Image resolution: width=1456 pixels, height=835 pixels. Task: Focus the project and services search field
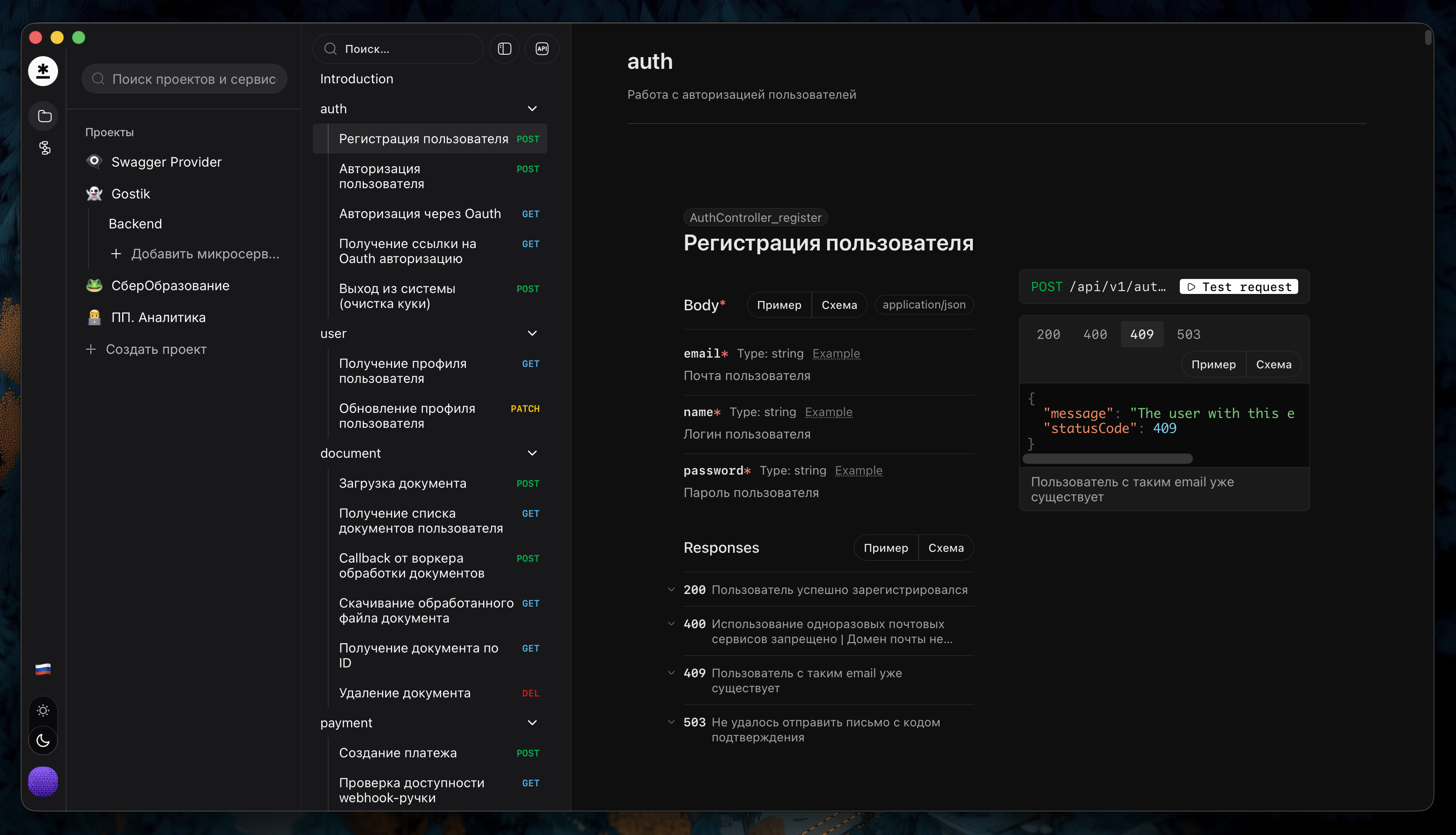pos(184,79)
